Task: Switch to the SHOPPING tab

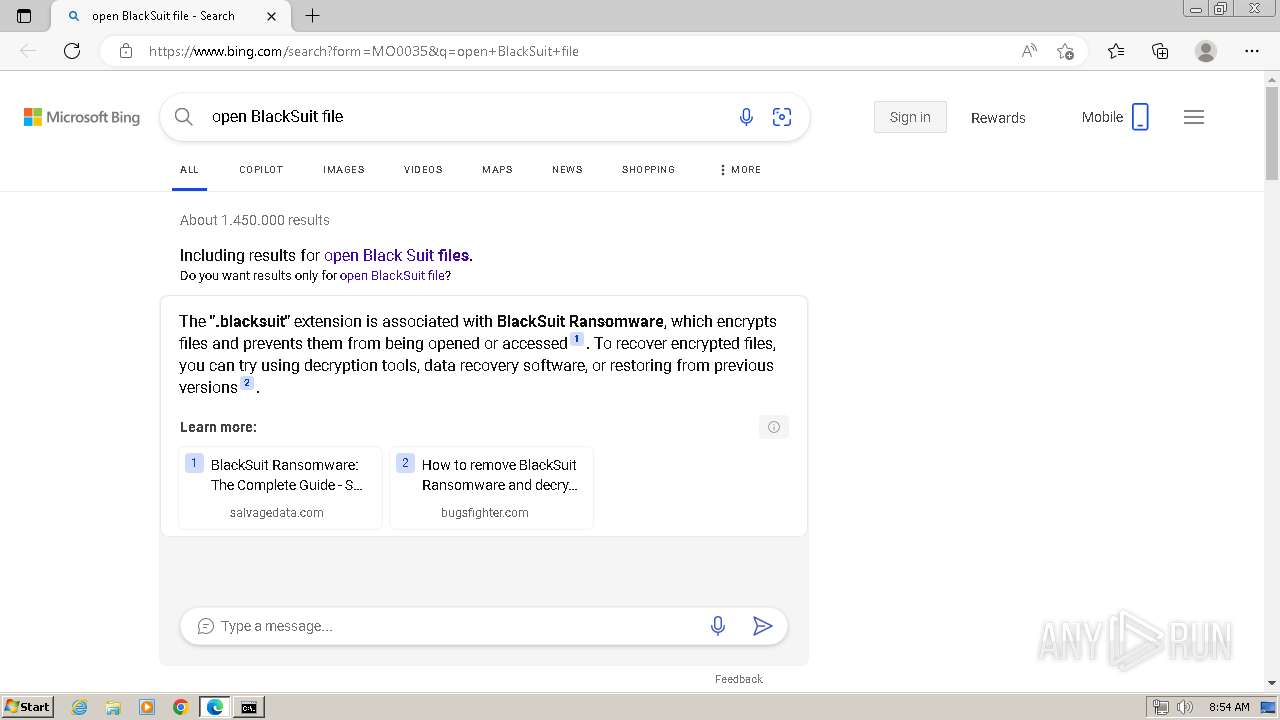Action: click(x=648, y=170)
